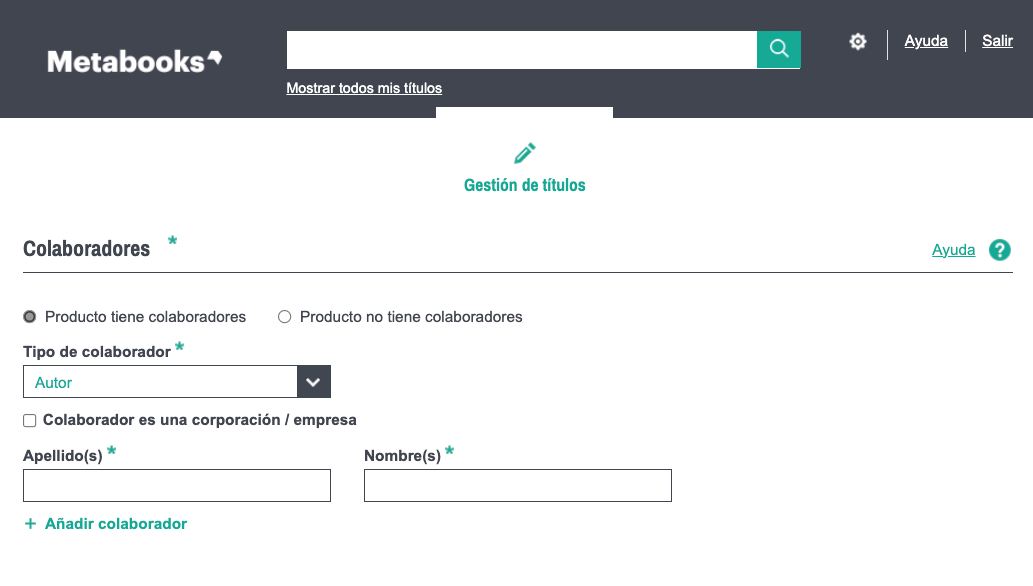Open the Gestión de títulos tab
The width and height of the screenshot is (1033, 586).
click(x=525, y=185)
